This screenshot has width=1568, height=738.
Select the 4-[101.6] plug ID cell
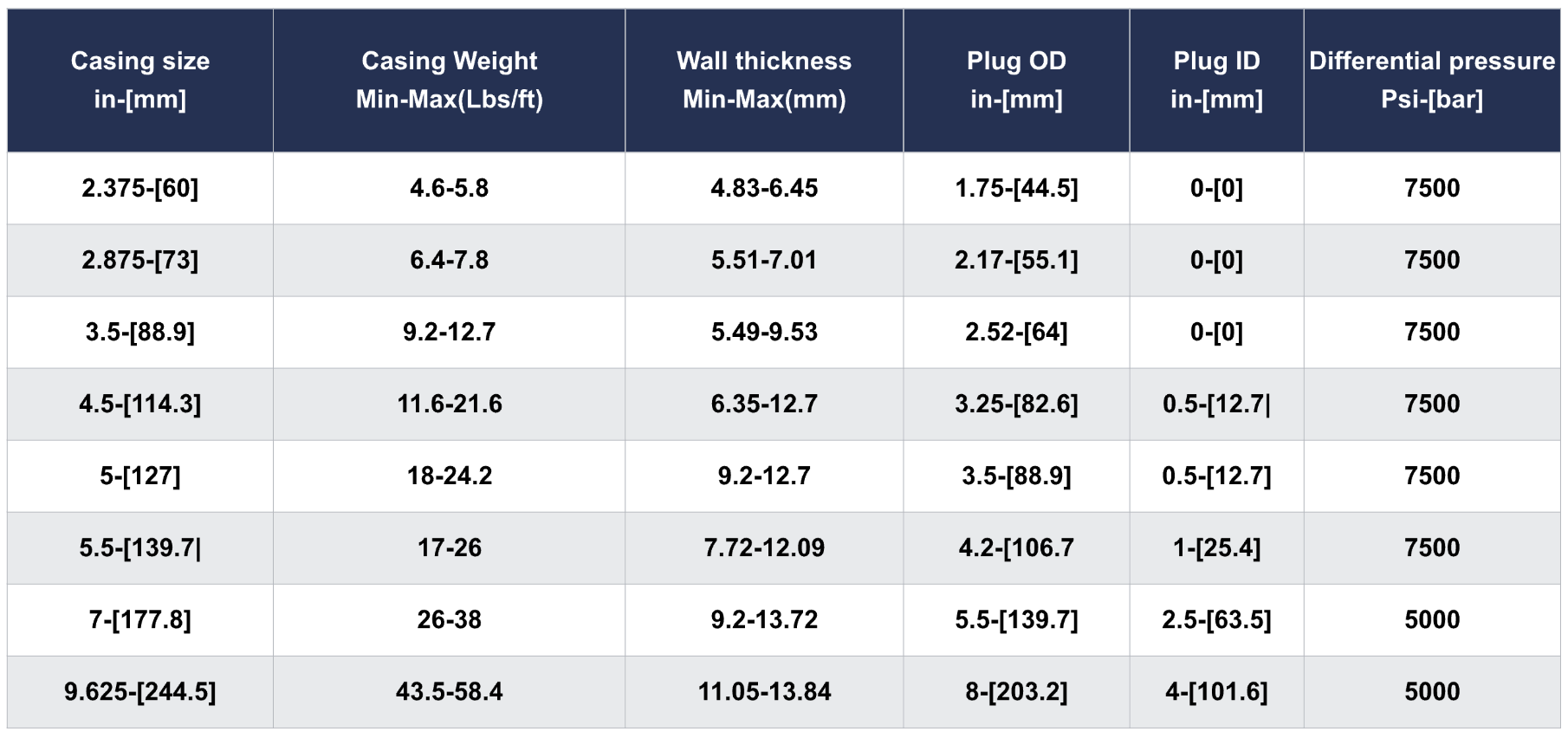1216,691
